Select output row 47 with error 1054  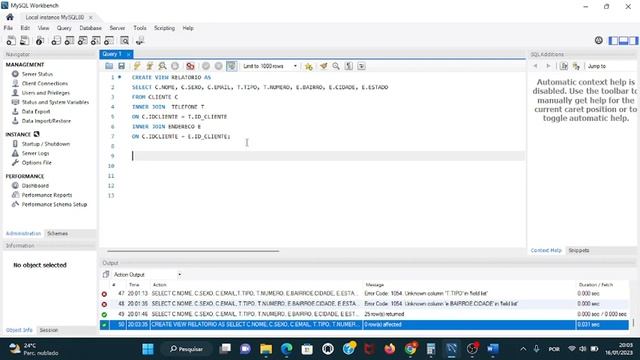tap(364, 293)
